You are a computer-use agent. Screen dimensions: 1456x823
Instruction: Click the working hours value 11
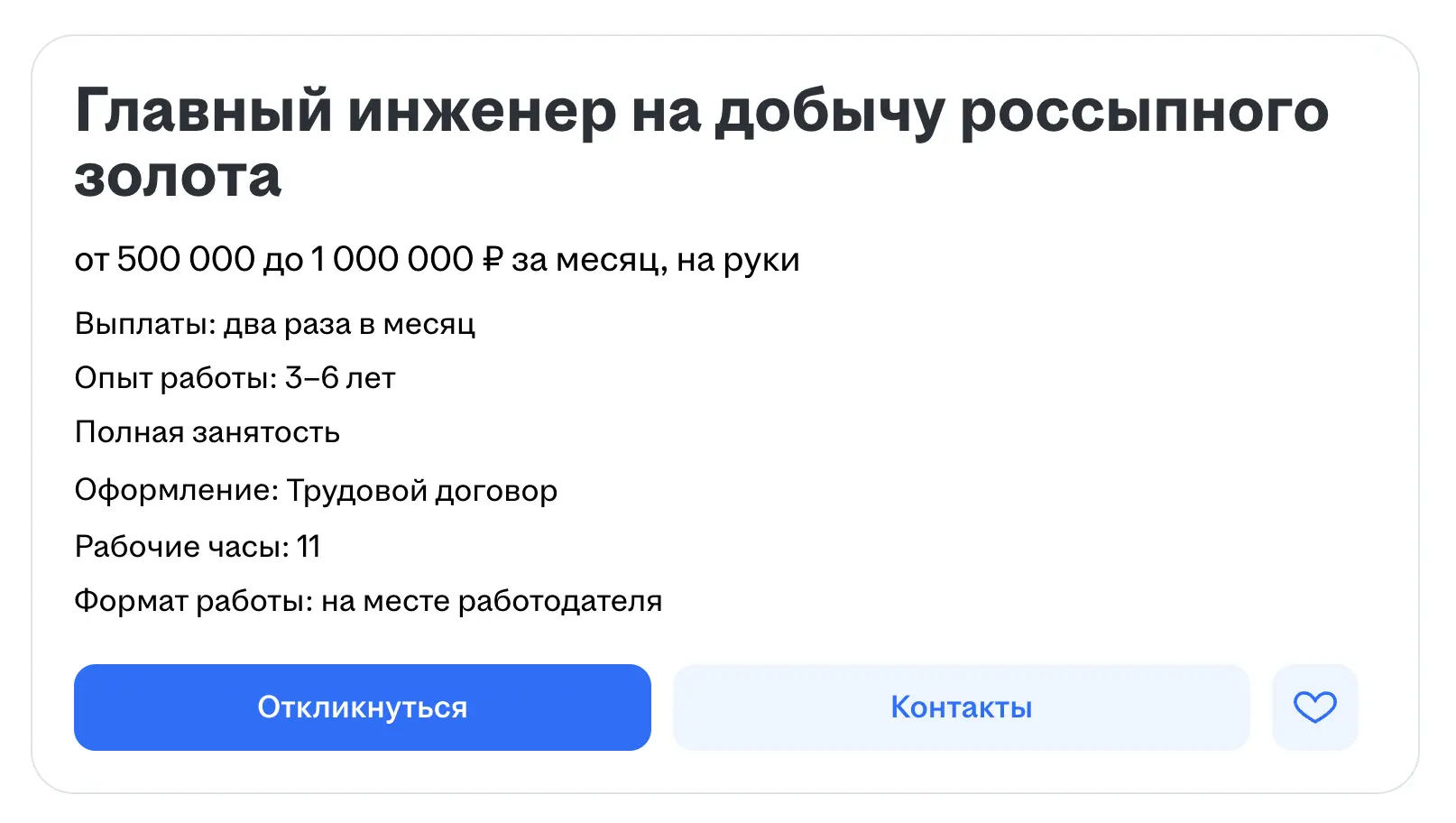click(x=309, y=547)
